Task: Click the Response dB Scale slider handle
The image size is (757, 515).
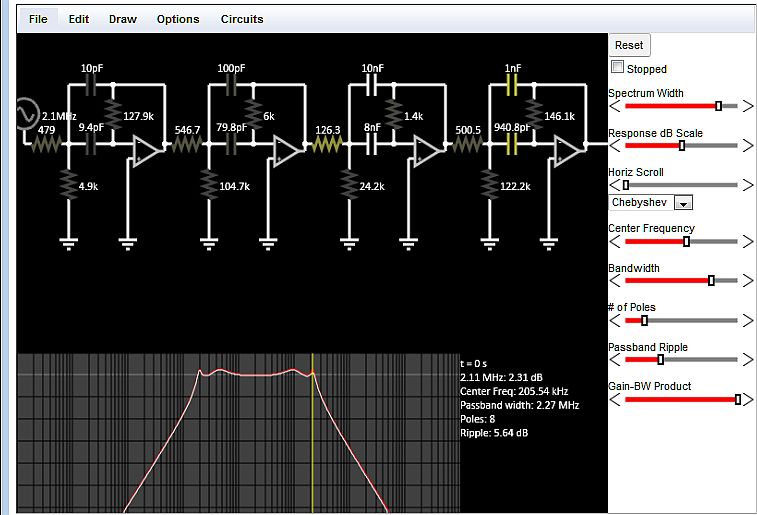Action: (x=682, y=145)
